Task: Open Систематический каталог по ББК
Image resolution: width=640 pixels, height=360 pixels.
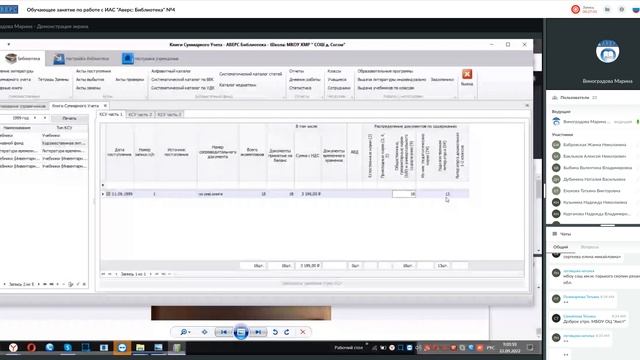Action: click(182, 80)
